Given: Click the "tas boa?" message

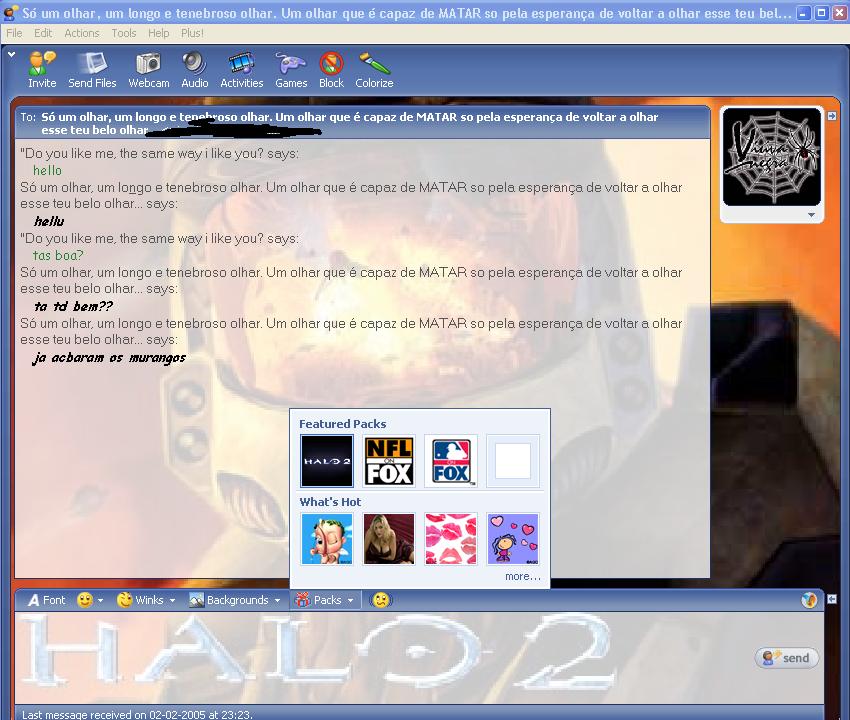Looking at the screenshot, I should click(x=59, y=255).
